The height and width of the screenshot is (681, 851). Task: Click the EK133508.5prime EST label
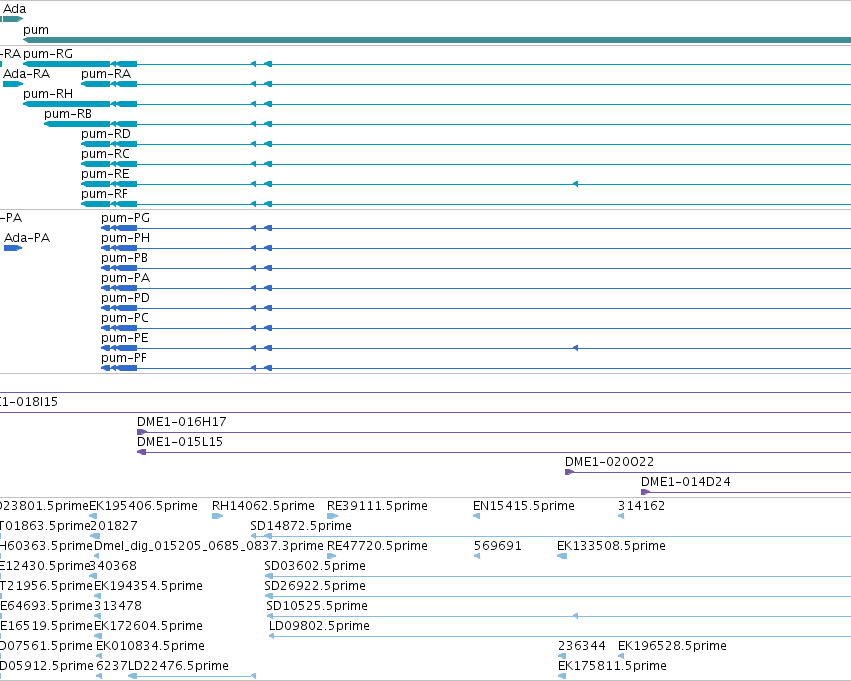click(611, 546)
